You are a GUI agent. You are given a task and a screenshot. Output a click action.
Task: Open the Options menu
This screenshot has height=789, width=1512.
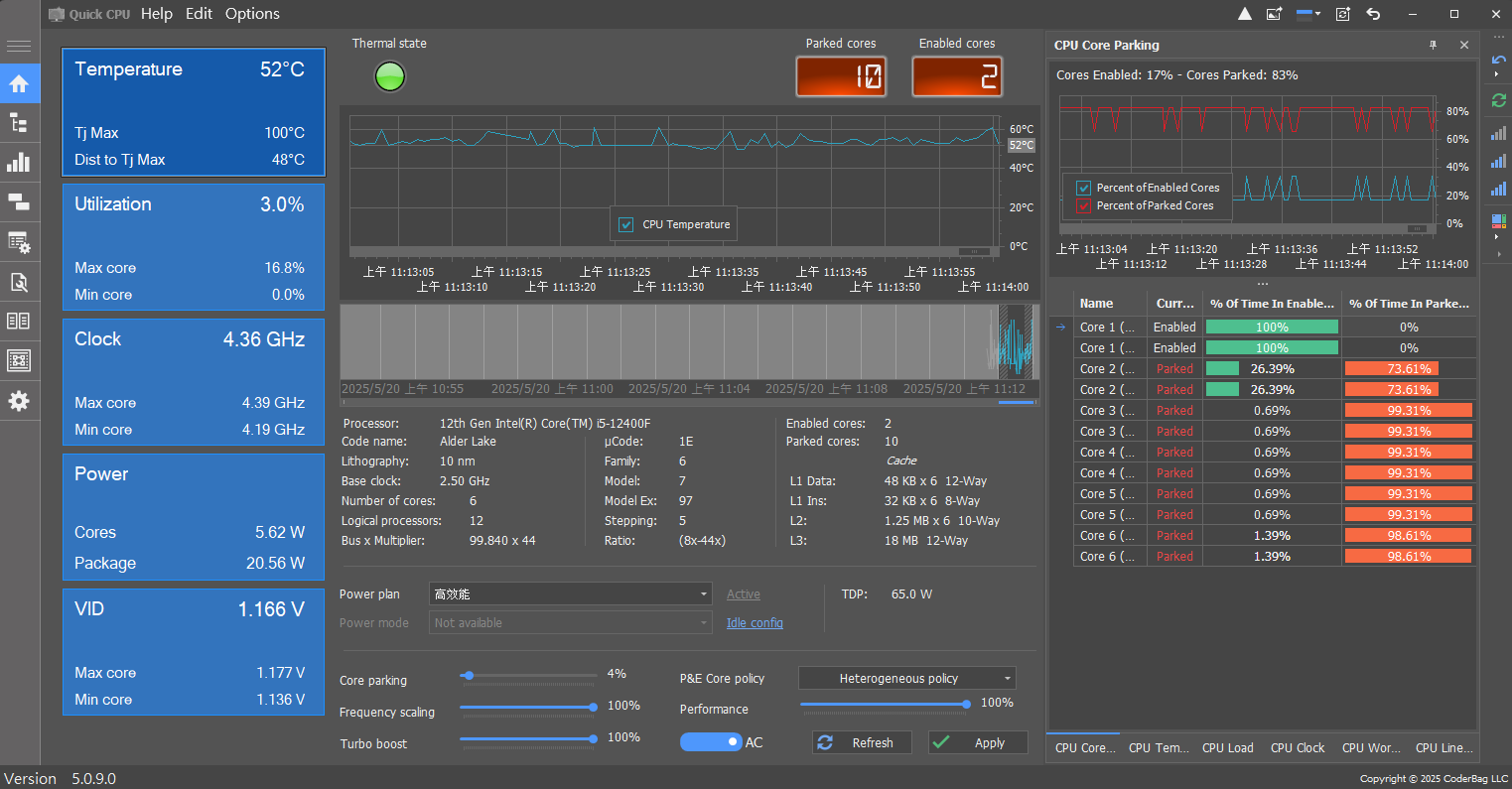[x=252, y=14]
